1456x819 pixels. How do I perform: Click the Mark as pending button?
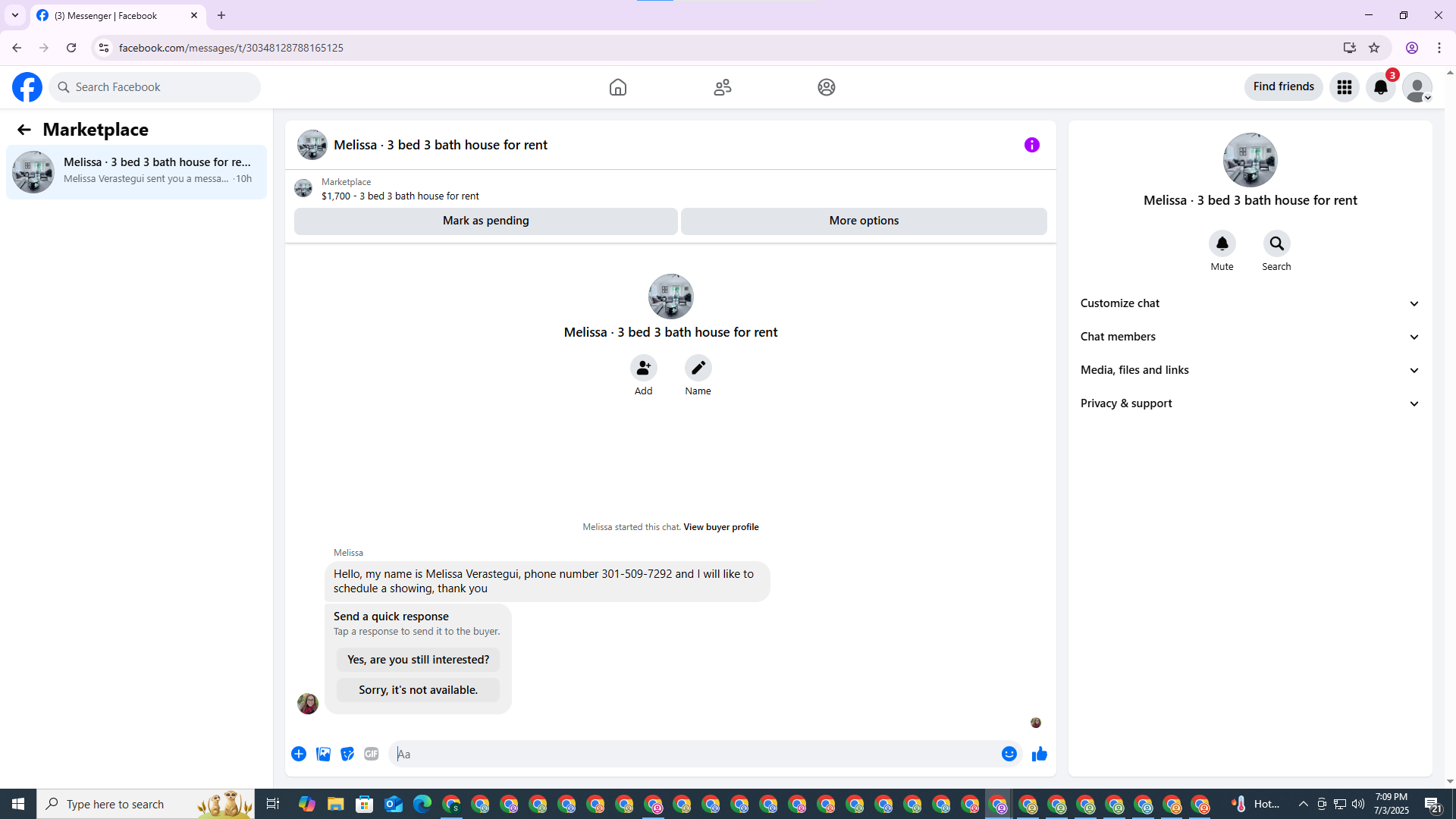tap(485, 221)
